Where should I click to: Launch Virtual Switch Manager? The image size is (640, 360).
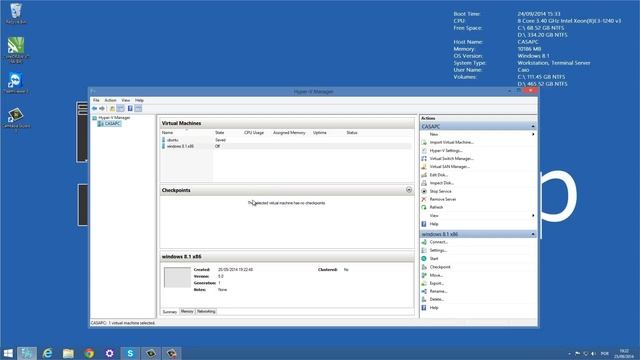click(451, 159)
